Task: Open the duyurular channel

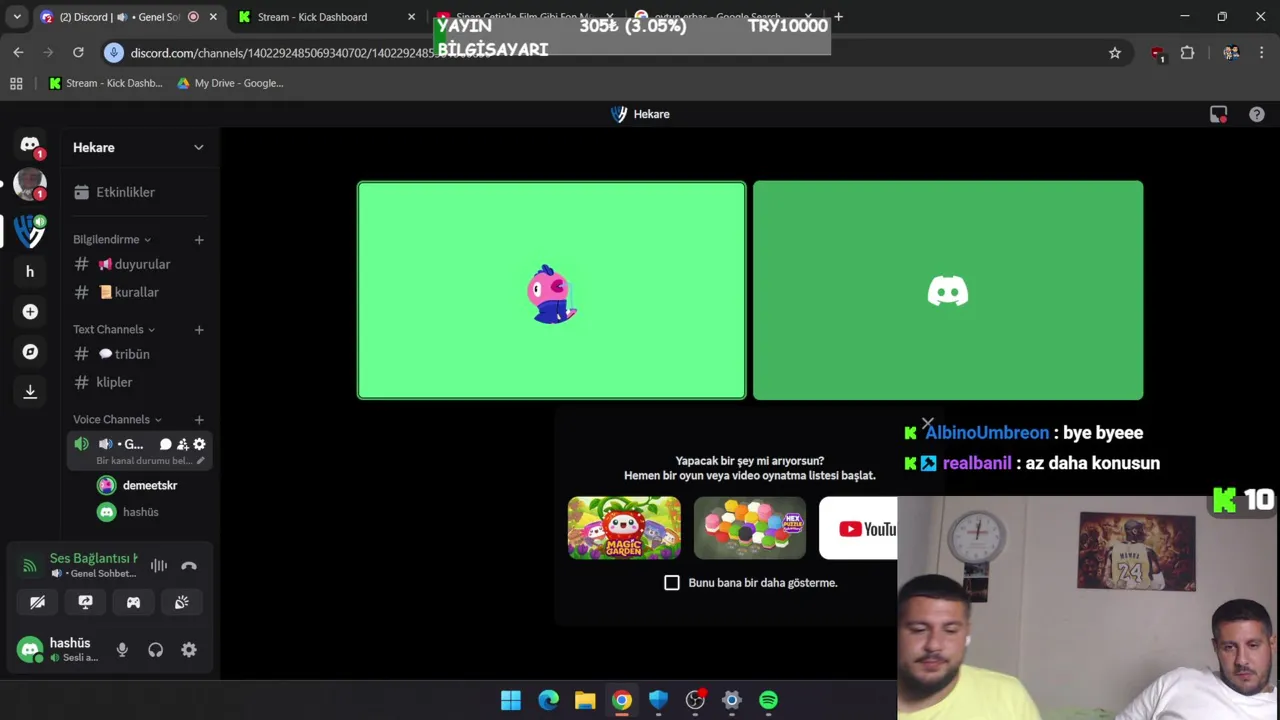Action: tap(139, 264)
